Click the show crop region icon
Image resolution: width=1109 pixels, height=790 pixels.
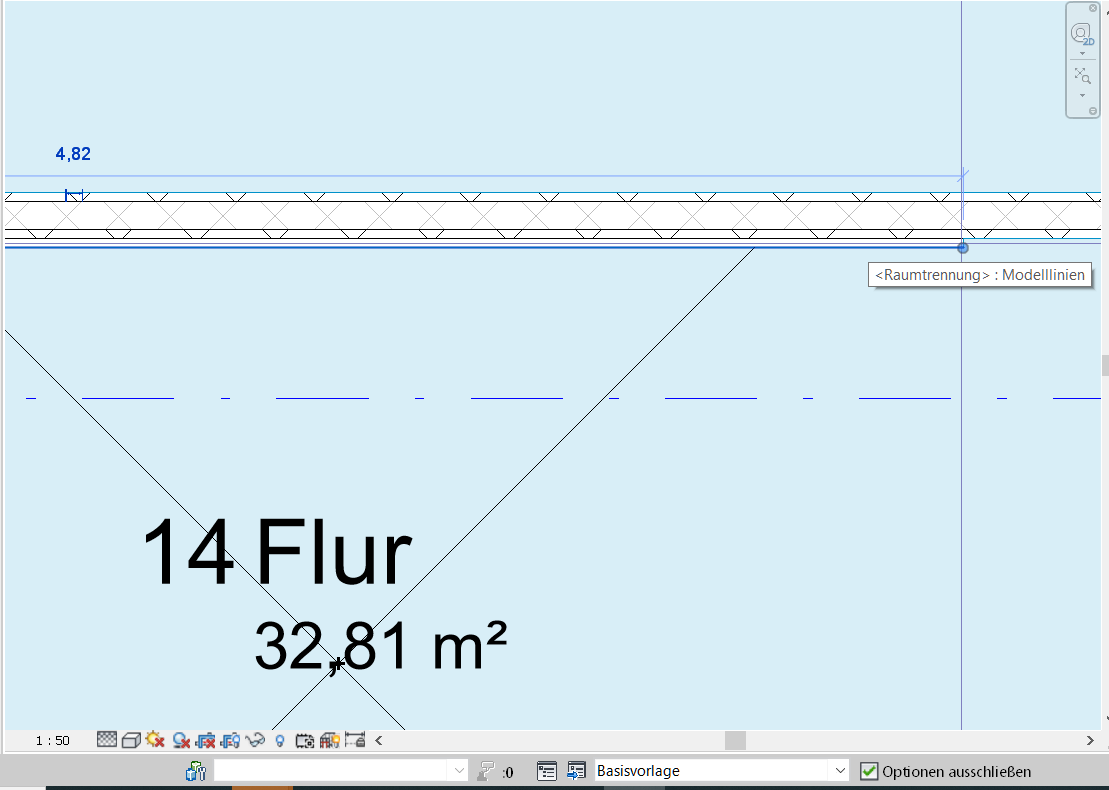230,740
